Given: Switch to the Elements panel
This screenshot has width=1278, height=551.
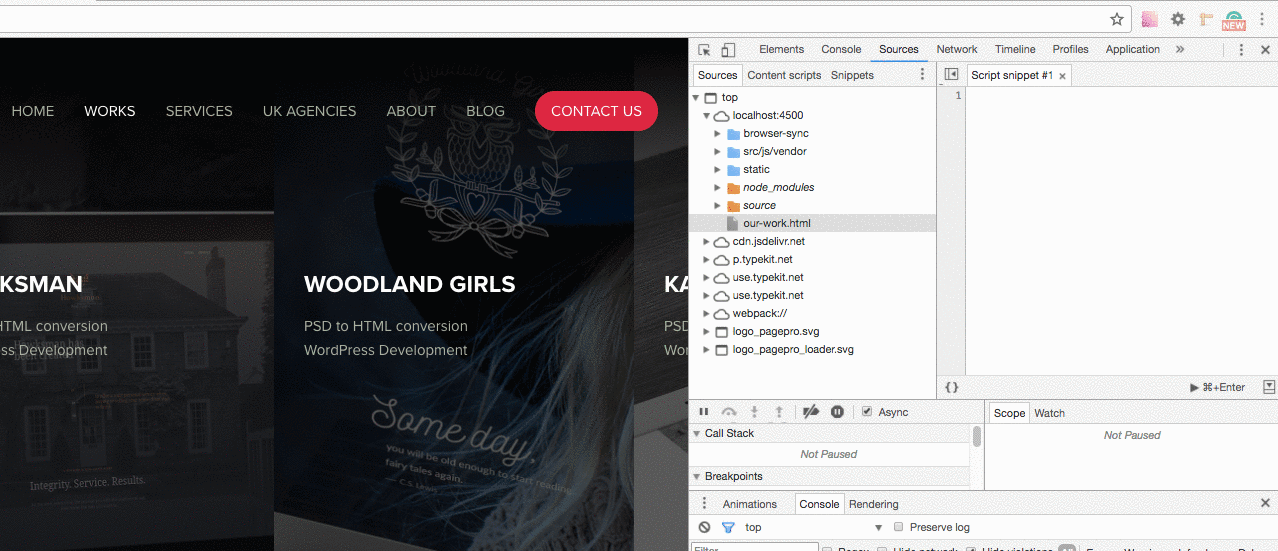Looking at the screenshot, I should tap(781, 49).
